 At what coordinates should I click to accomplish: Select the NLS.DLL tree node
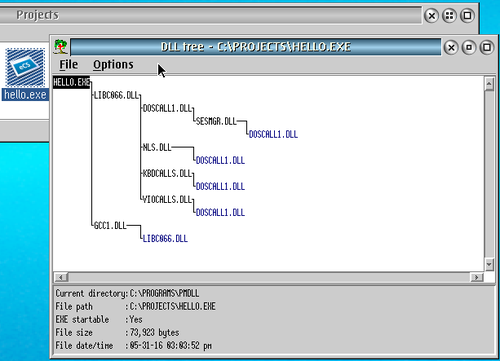(x=157, y=147)
